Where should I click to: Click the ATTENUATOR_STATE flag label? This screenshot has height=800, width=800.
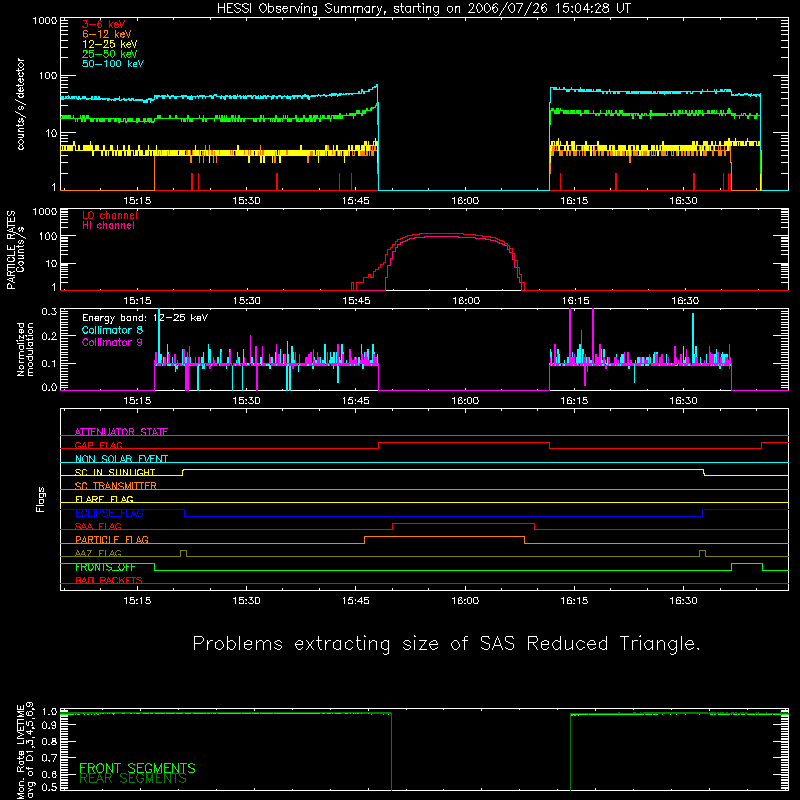click(121, 432)
